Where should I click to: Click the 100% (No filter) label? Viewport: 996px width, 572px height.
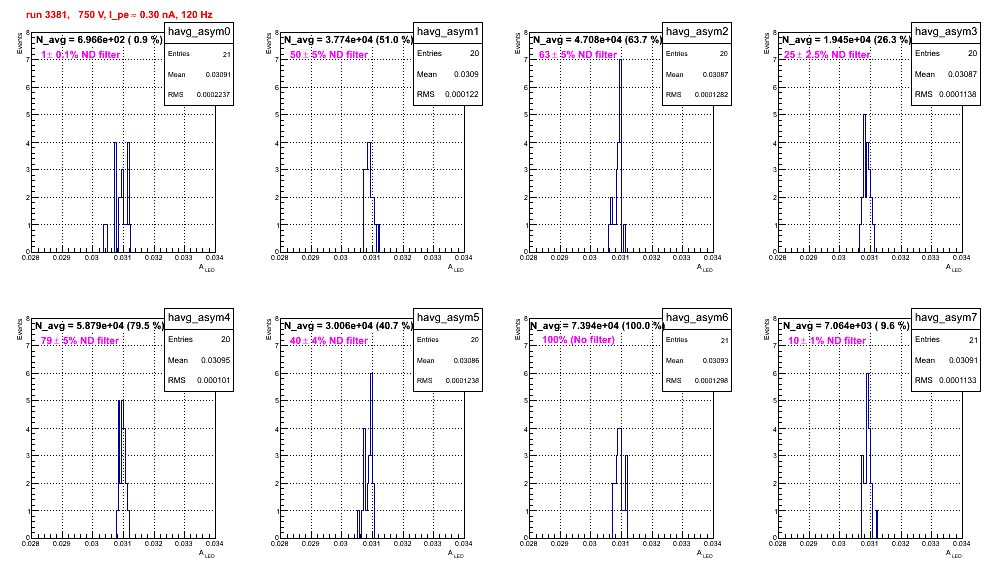(x=578, y=340)
